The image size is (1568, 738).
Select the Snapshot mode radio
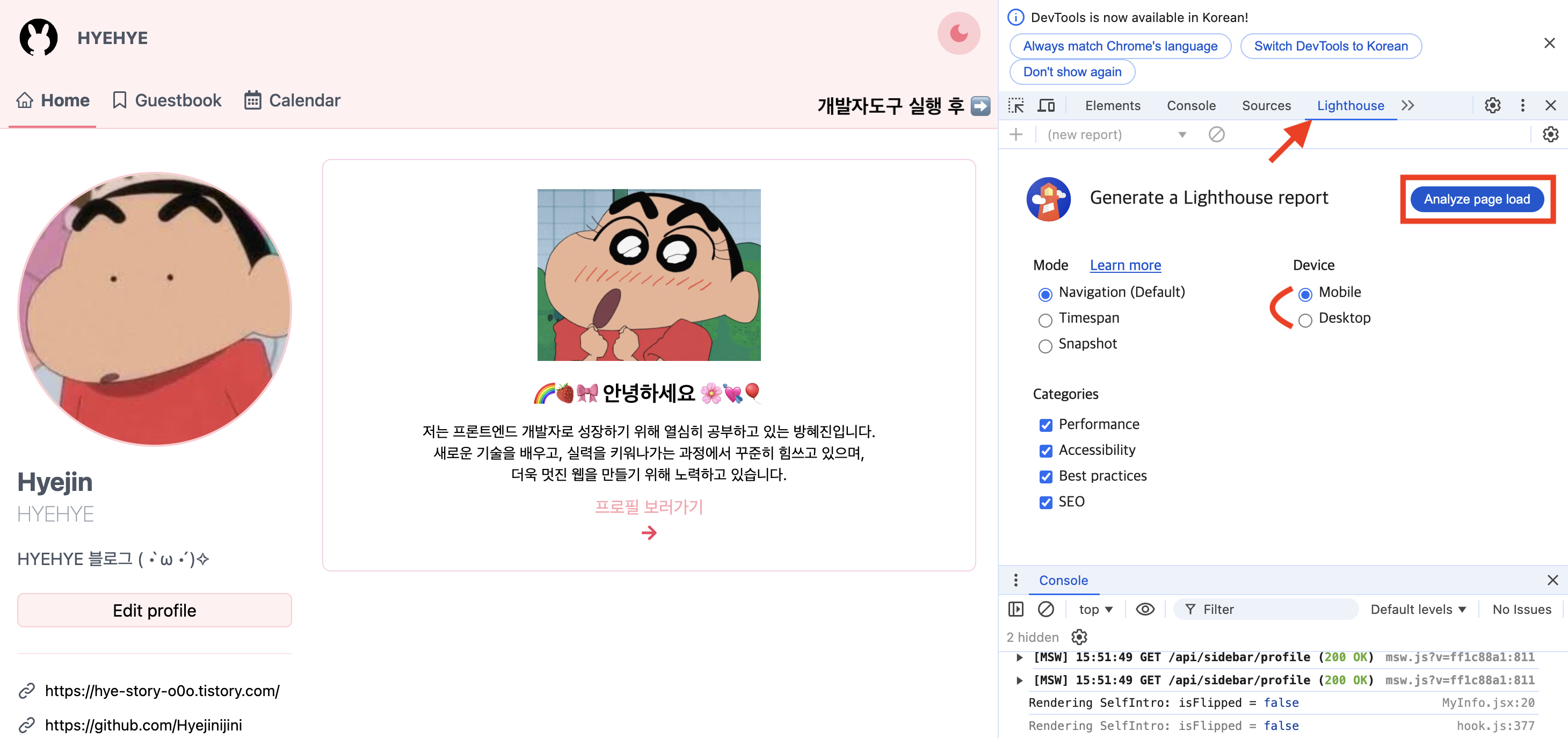1044,346
